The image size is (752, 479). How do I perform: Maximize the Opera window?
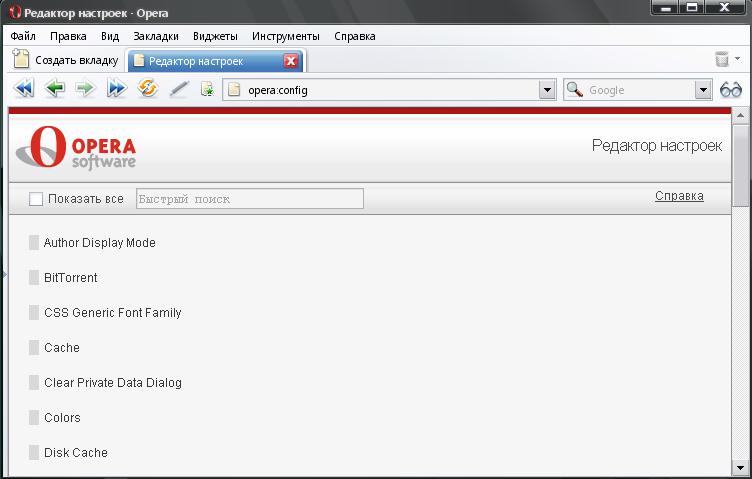(x=692, y=7)
